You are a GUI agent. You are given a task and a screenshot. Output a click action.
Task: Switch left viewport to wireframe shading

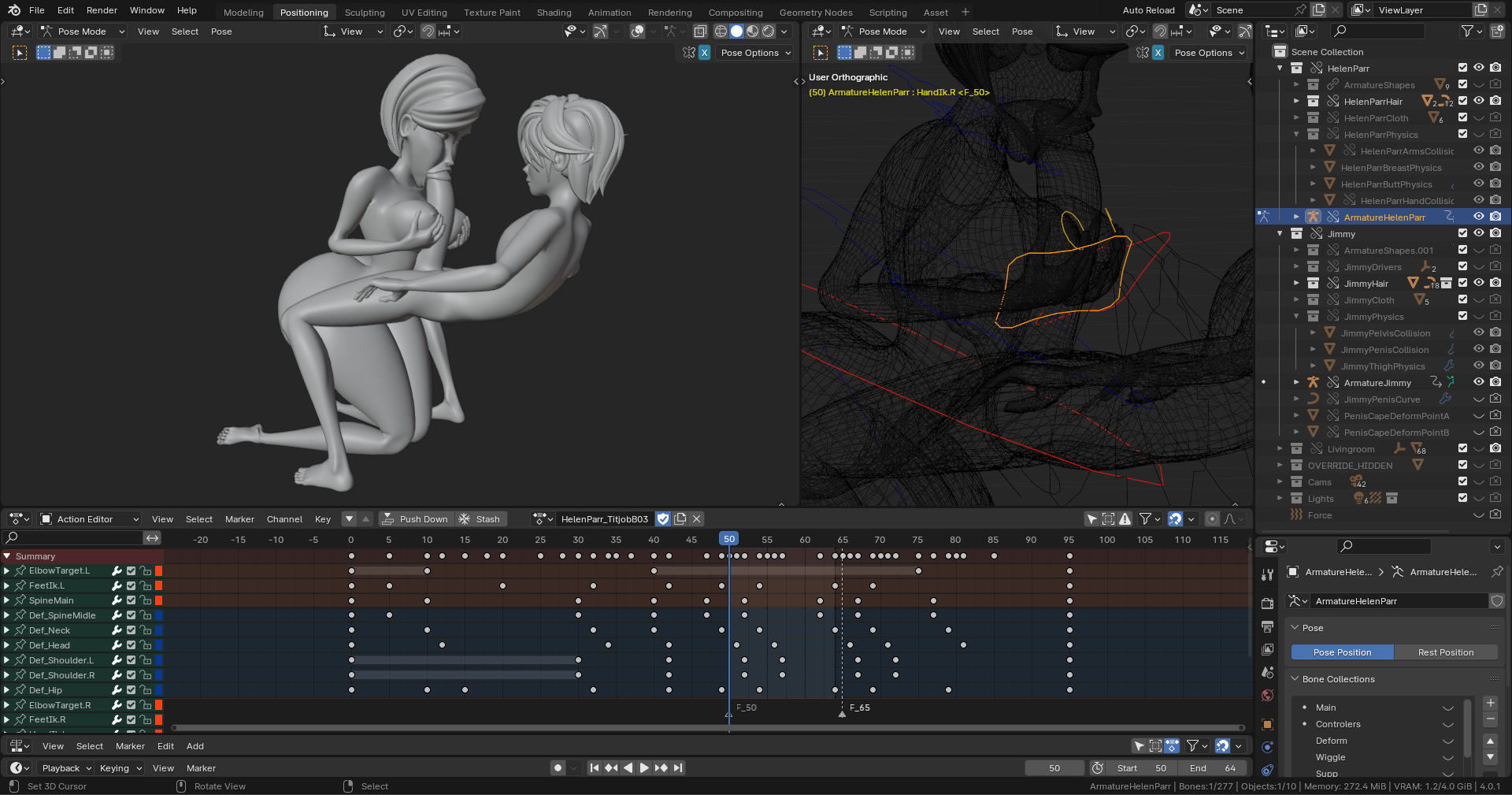pyautogui.click(x=721, y=32)
